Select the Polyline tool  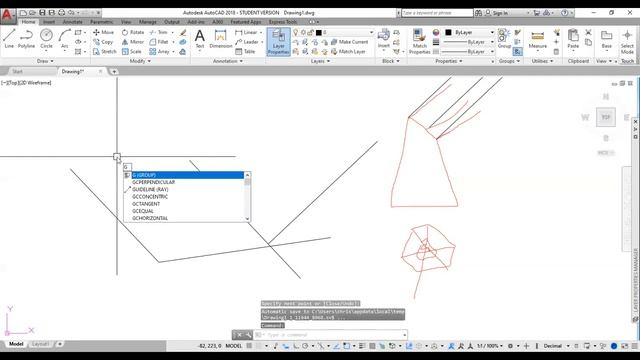[26, 39]
